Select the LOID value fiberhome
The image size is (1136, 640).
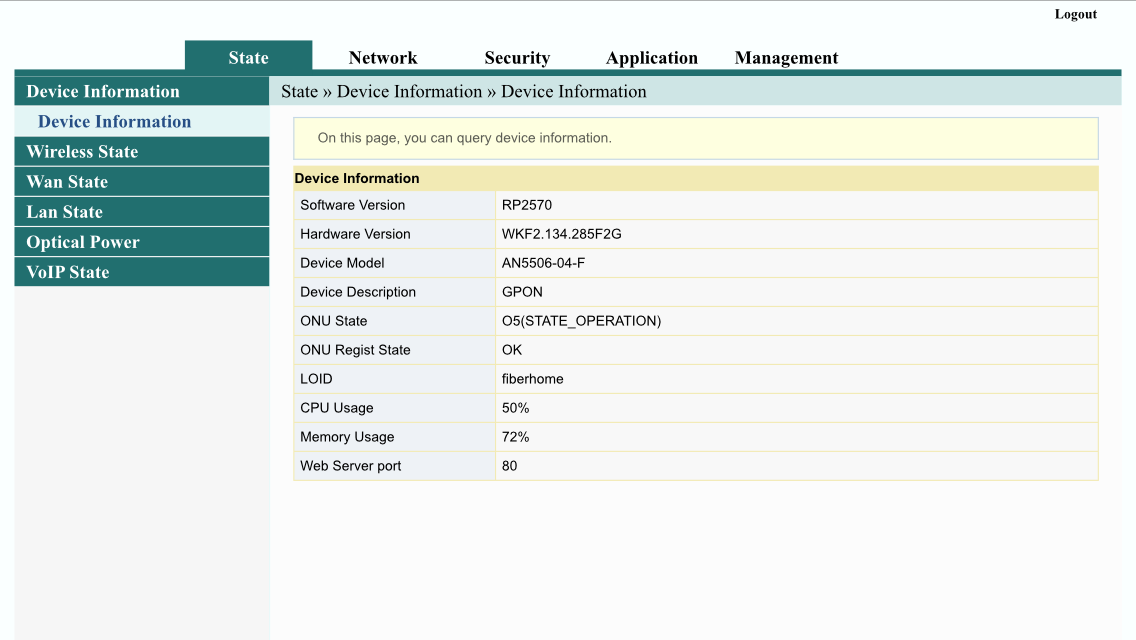(x=532, y=379)
